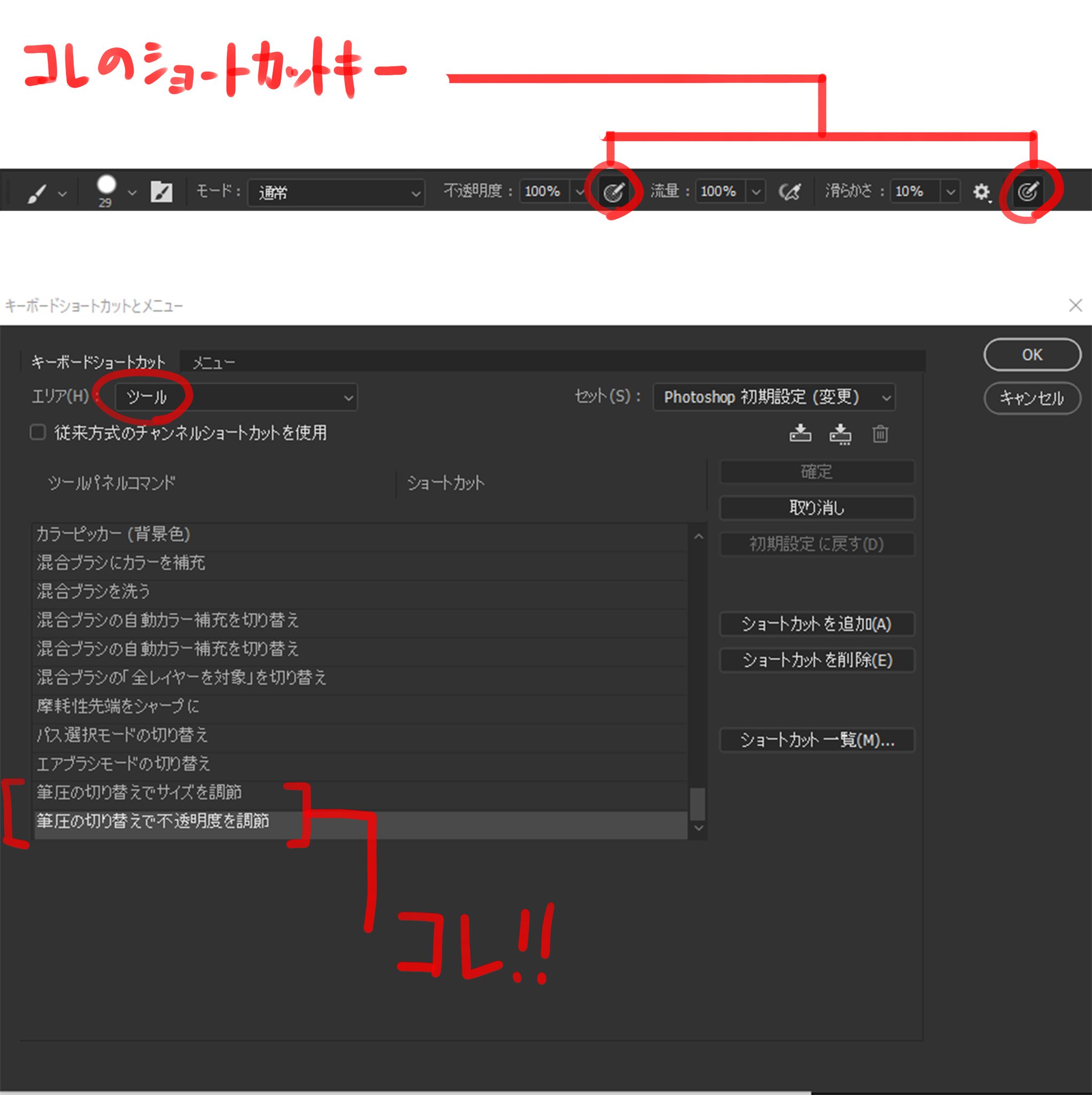Enable 従来方式のチャンネルショートカットを使用 checkbox
The height and width of the screenshot is (1095, 1092).
38,433
